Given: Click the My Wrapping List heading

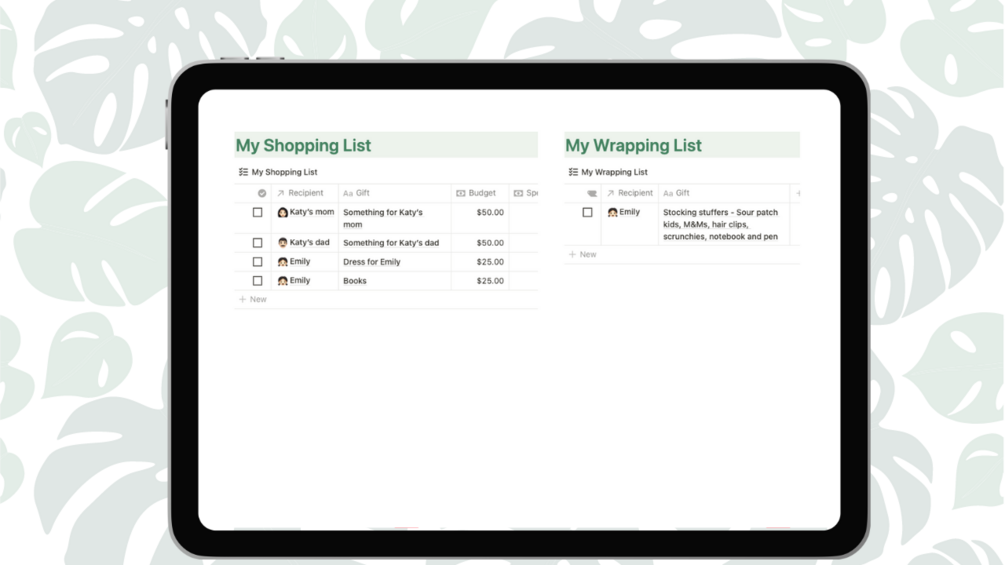Looking at the screenshot, I should pos(633,145).
